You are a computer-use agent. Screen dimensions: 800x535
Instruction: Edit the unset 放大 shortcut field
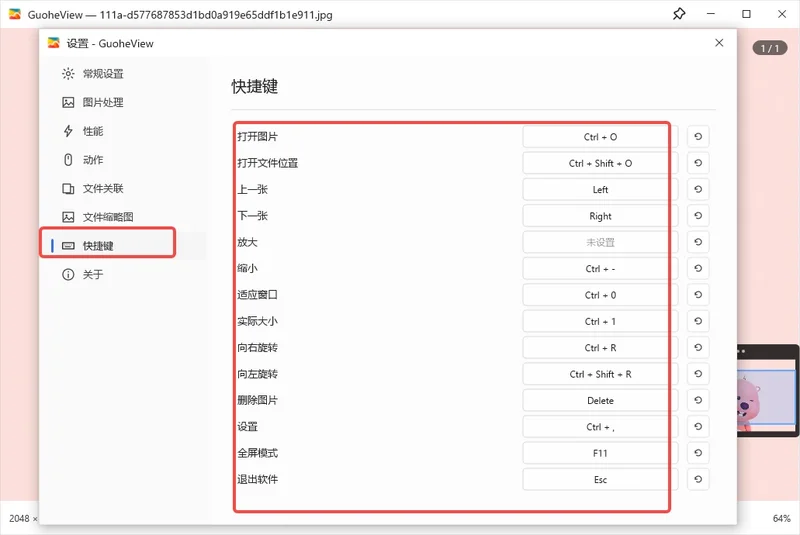(600, 242)
